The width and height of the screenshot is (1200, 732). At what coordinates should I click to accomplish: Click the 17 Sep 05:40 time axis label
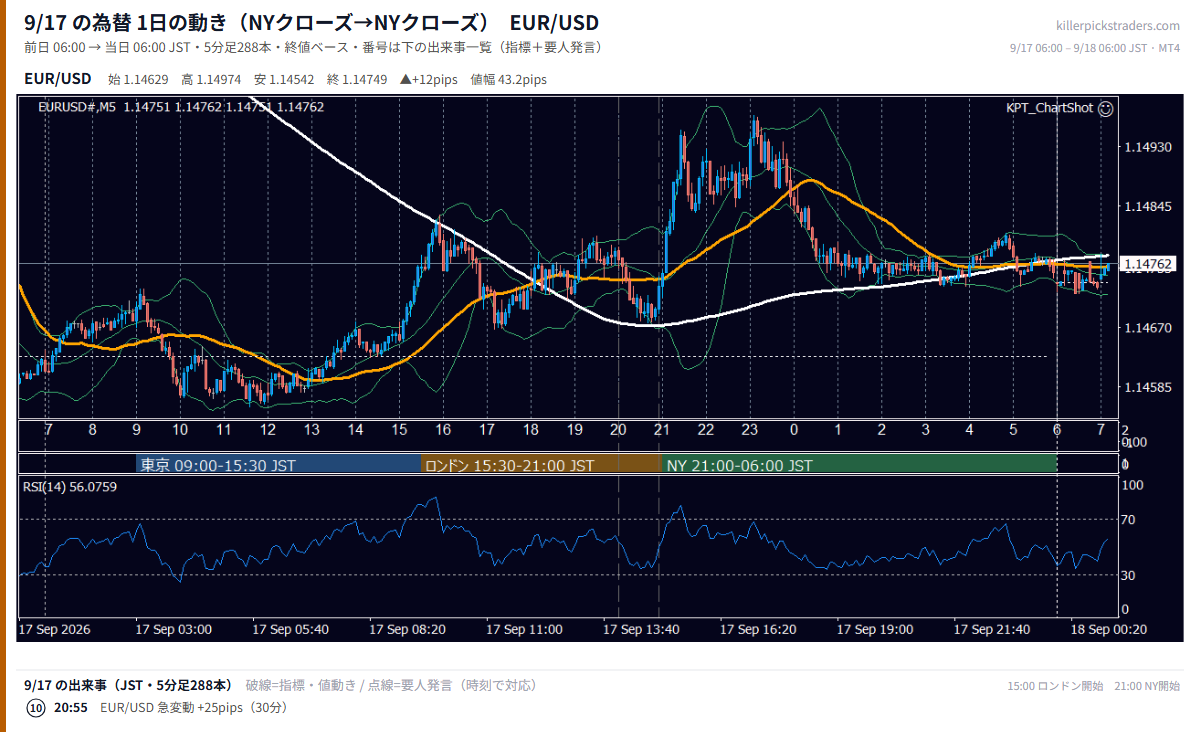coord(291,630)
